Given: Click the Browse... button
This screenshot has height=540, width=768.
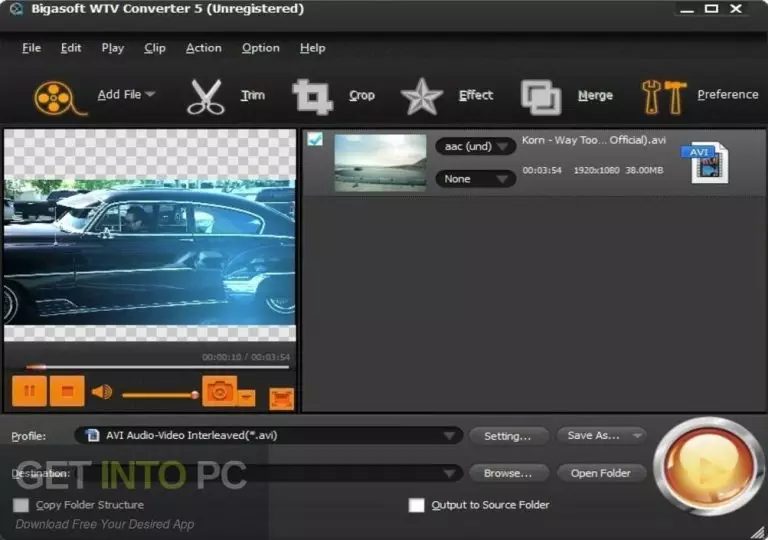Looking at the screenshot, I should 508,473.
